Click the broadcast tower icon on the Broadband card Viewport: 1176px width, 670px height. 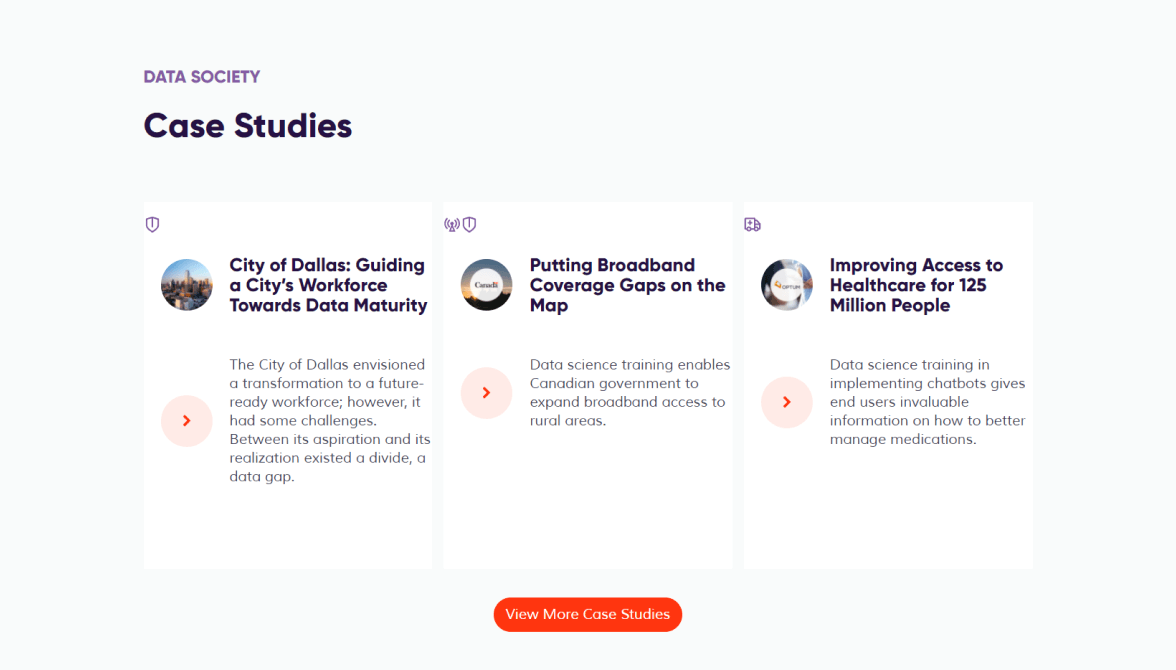point(451,225)
